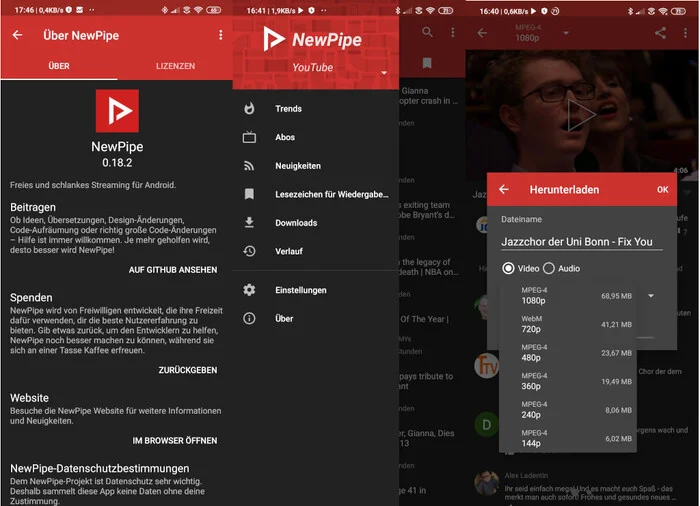Click the Spenden section heading

point(31,297)
